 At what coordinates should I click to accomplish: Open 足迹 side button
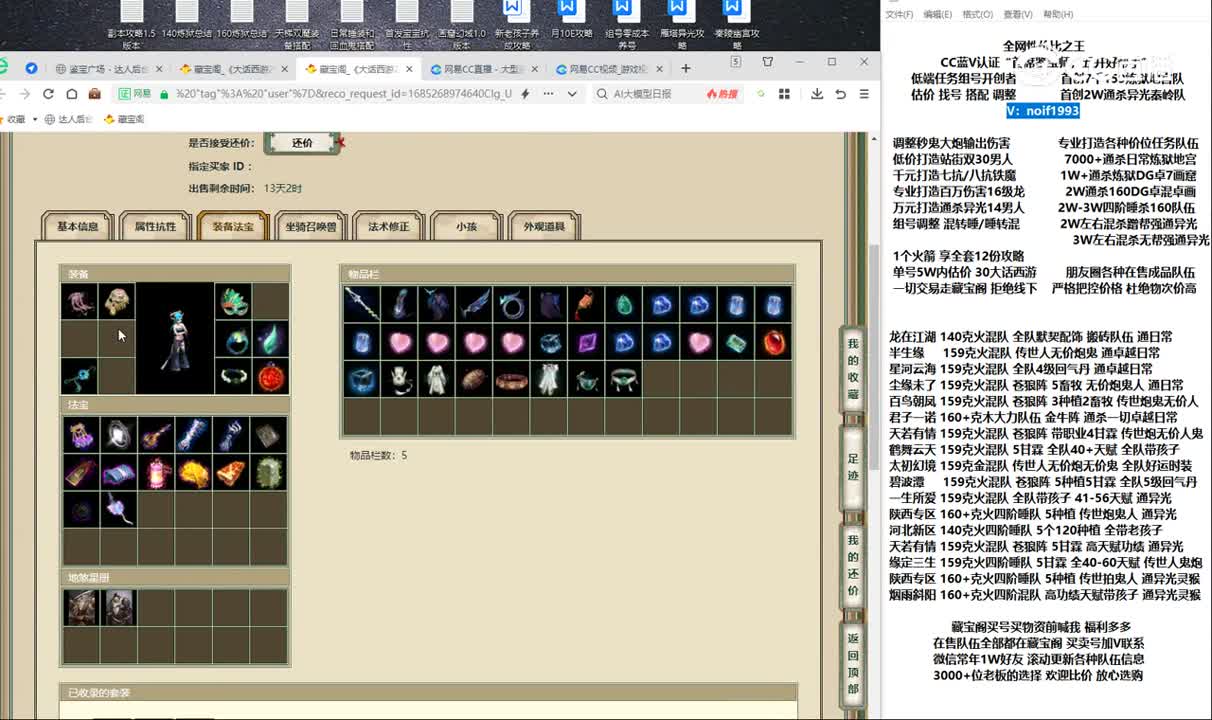click(853, 467)
